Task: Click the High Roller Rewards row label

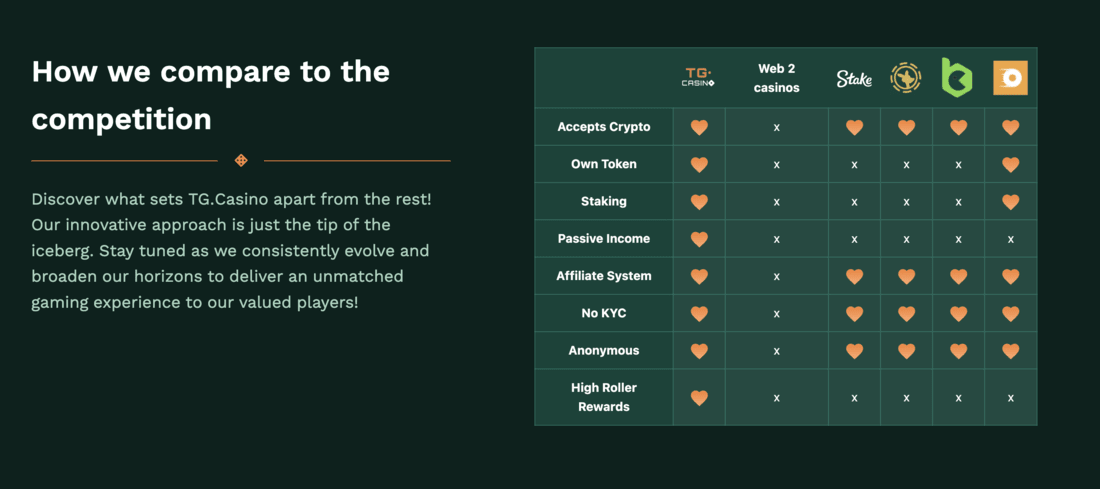Action: click(604, 397)
